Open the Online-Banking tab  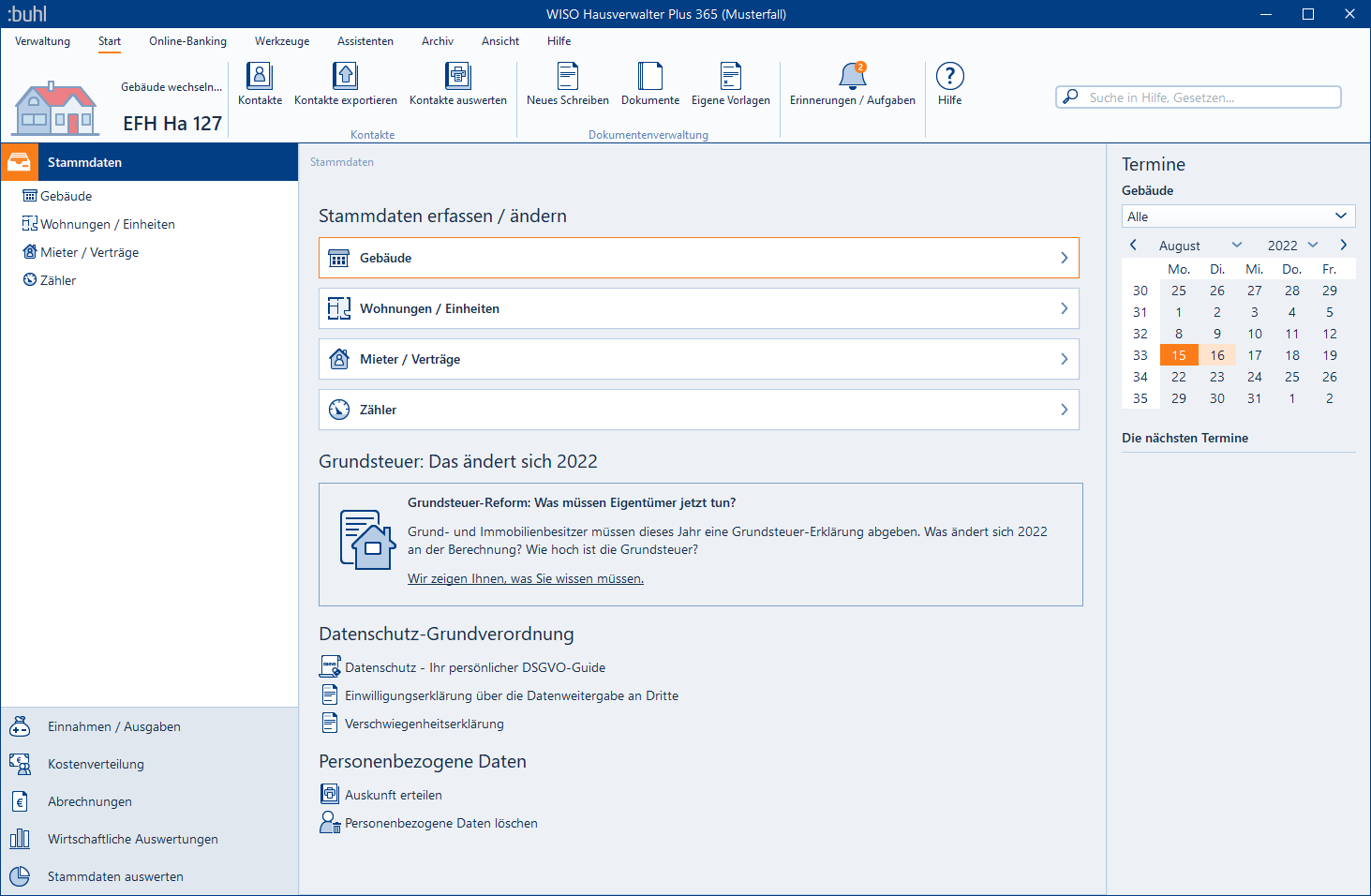click(187, 41)
